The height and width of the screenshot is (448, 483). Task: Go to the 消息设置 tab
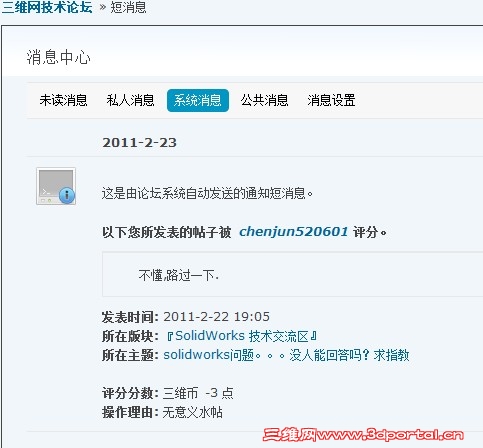coord(331,100)
